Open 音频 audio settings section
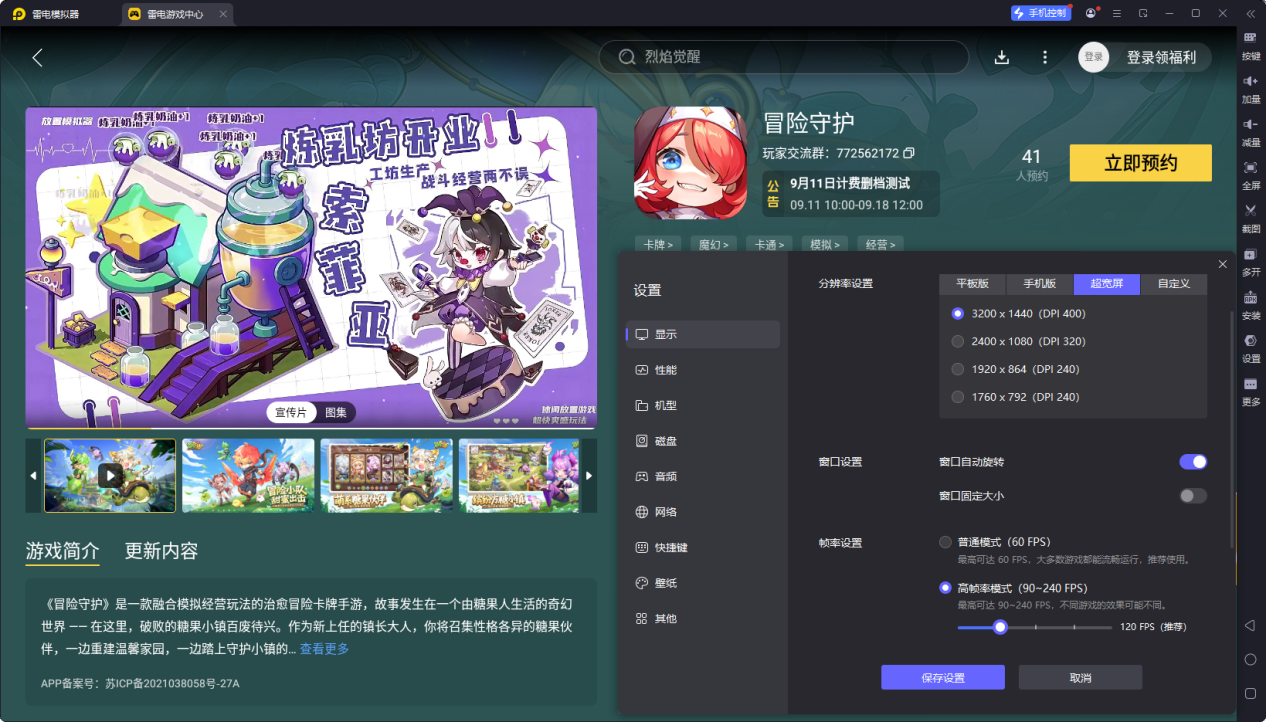1266x722 pixels. pos(703,476)
